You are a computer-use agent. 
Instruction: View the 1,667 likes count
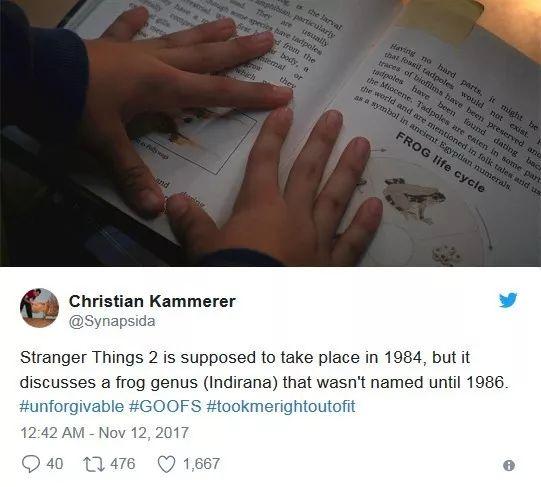pos(201,464)
